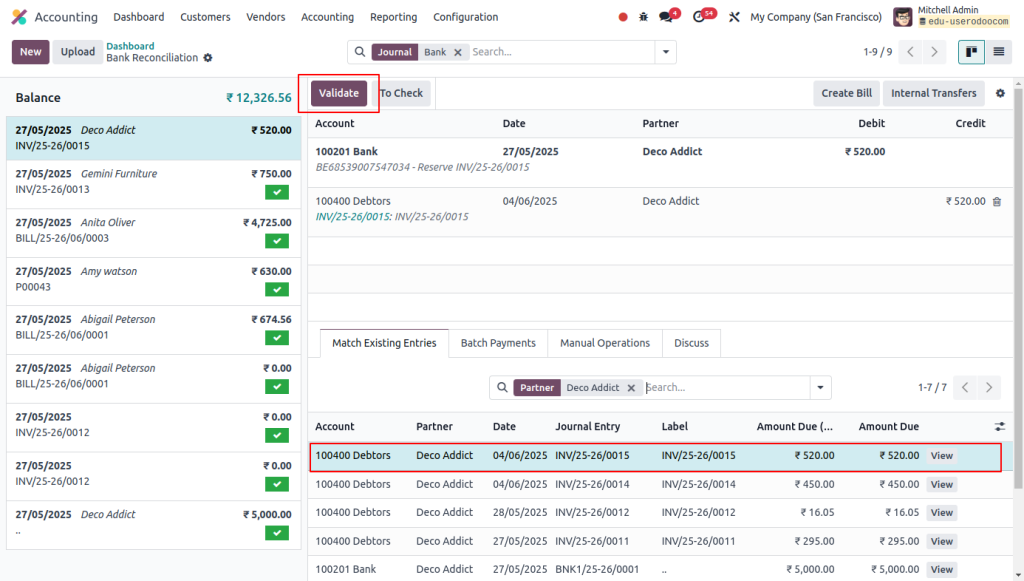Open the Reporting menu
Viewport: 1024px width, 581px height.
tap(393, 17)
